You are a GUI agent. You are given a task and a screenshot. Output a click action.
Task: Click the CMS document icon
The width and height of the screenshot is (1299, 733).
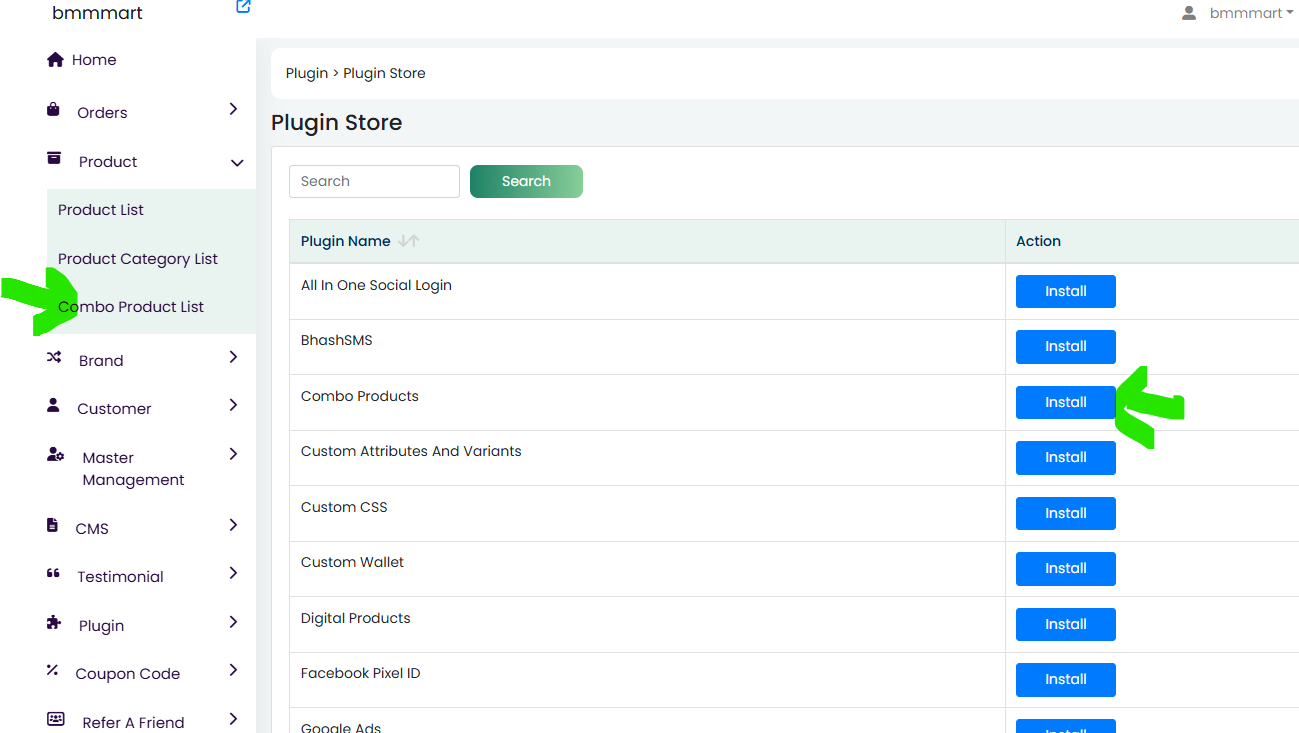tap(53, 526)
